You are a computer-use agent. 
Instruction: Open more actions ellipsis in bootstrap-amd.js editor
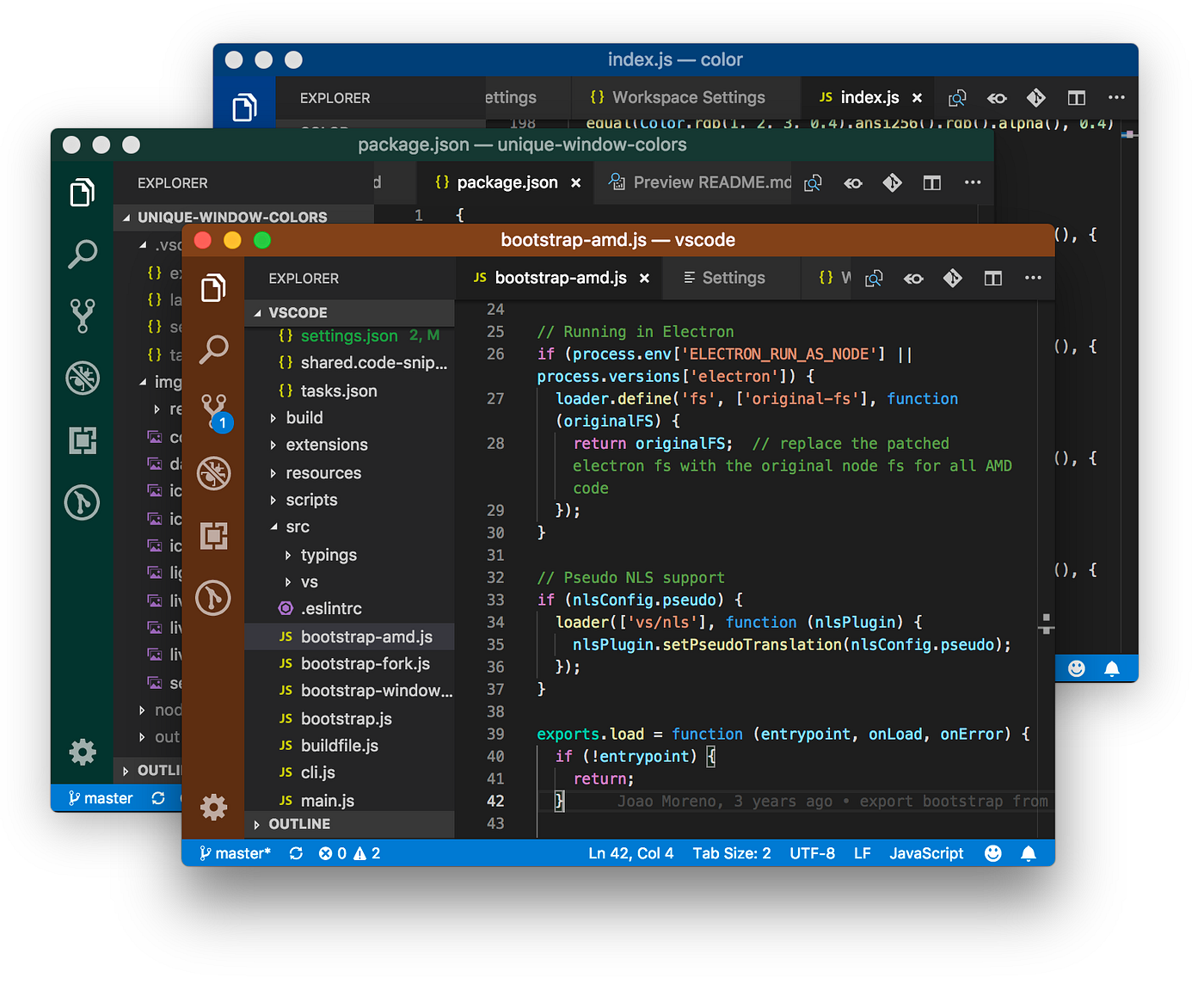(1033, 278)
